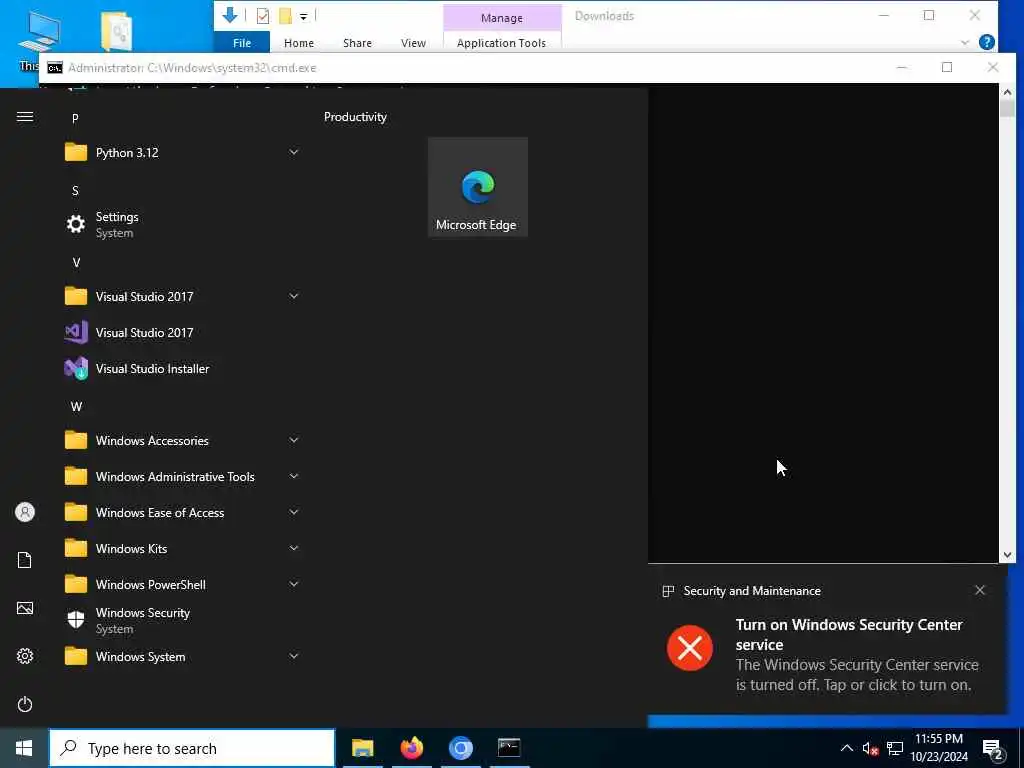Click the Productivity group heading
This screenshot has height=768, width=1024.
point(355,117)
